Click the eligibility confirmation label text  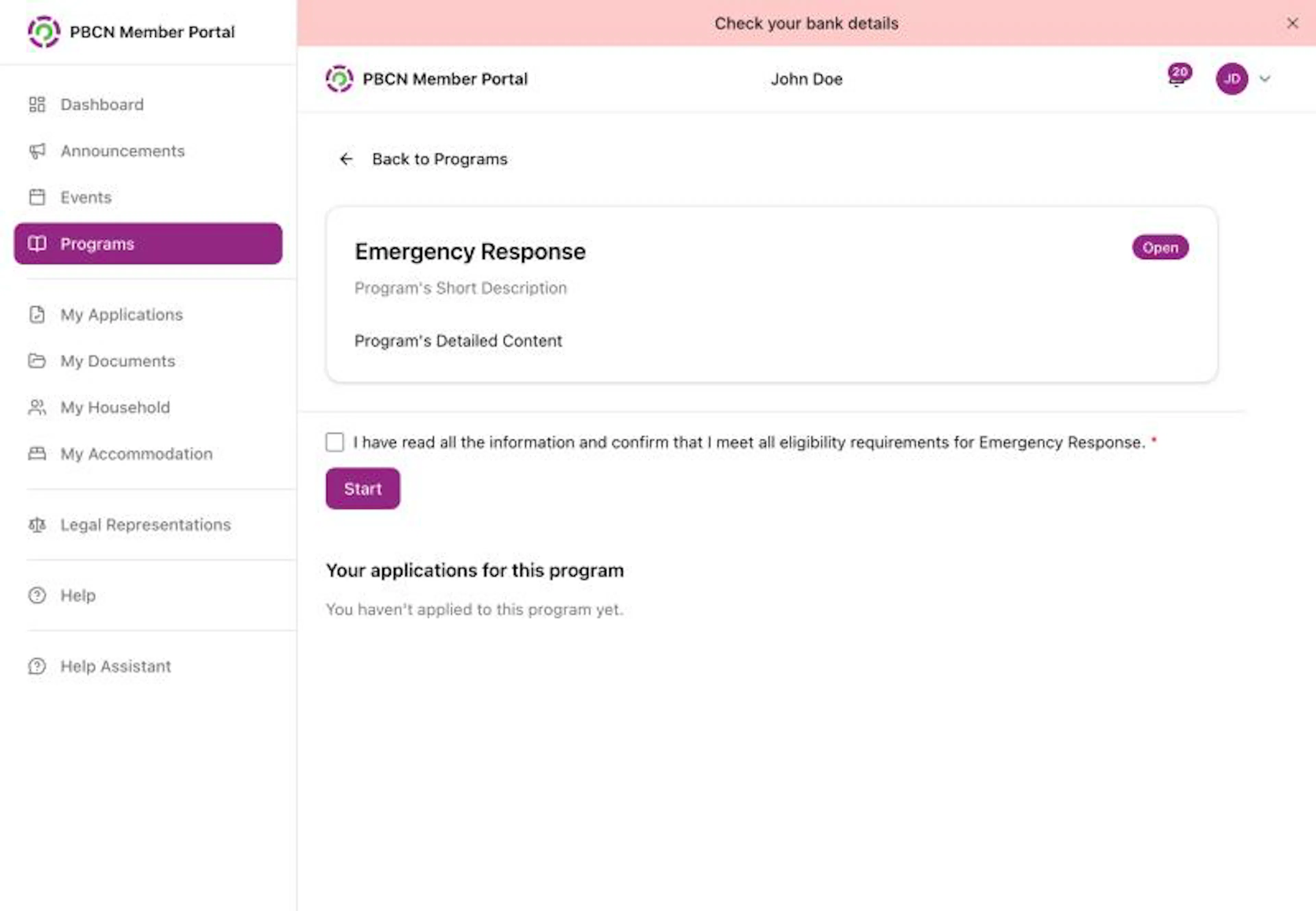[x=749, y=442]
